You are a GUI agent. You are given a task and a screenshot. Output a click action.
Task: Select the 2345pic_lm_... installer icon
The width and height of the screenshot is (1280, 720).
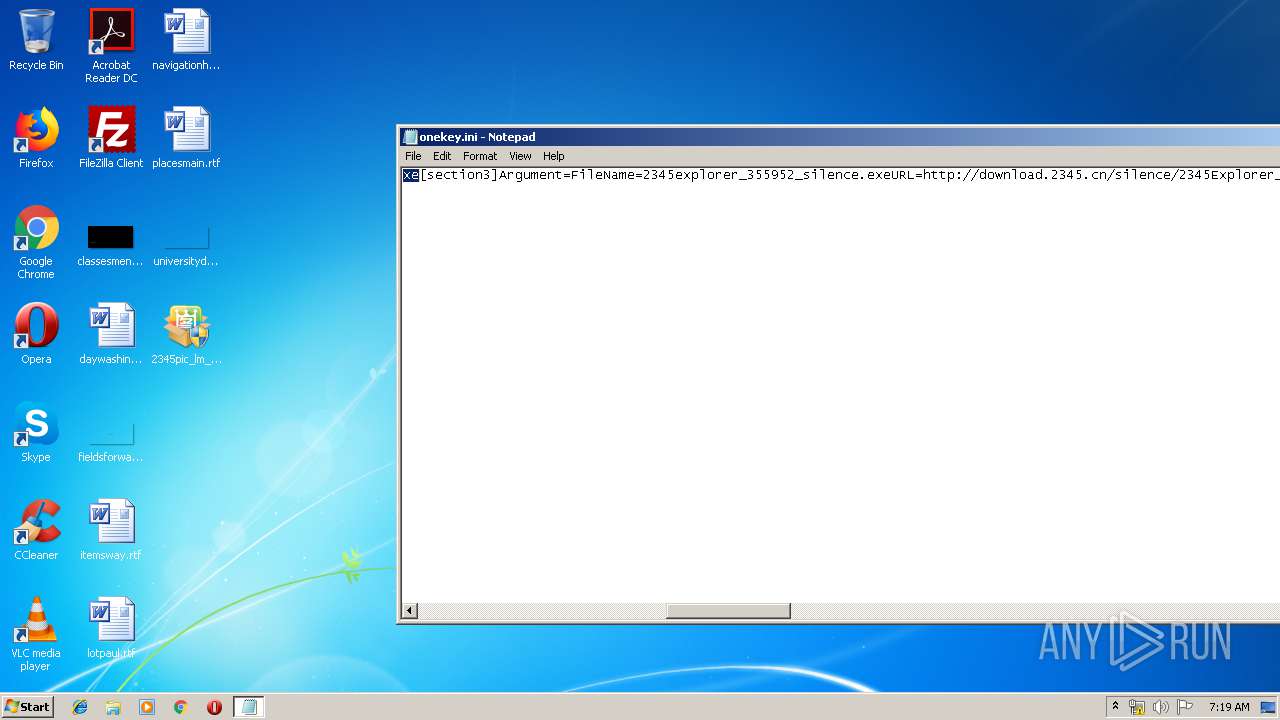(x=186, y=334)
